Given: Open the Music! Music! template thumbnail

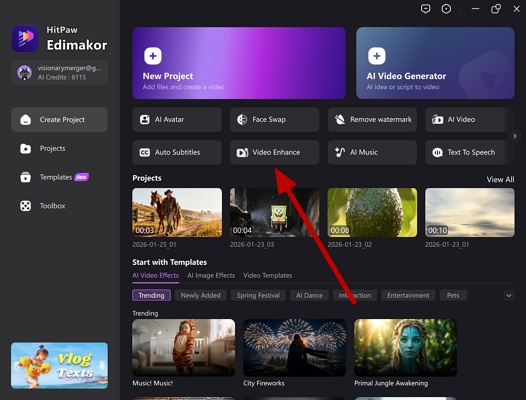Looking at the screenshot, I should click(183, 348).
